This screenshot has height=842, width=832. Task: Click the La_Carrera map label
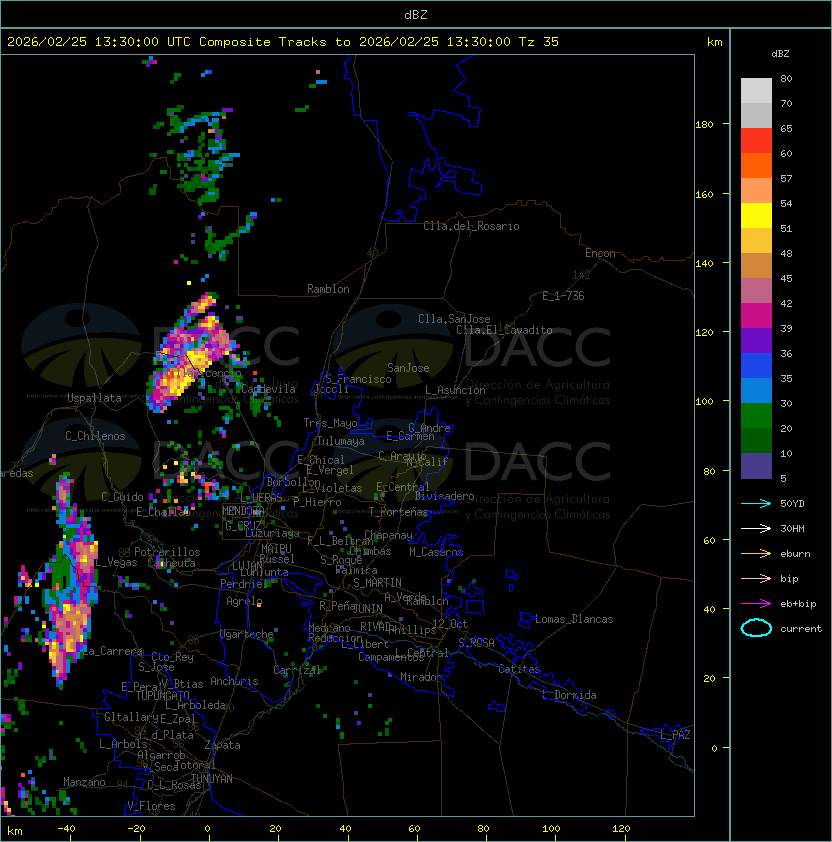(113, 651)
